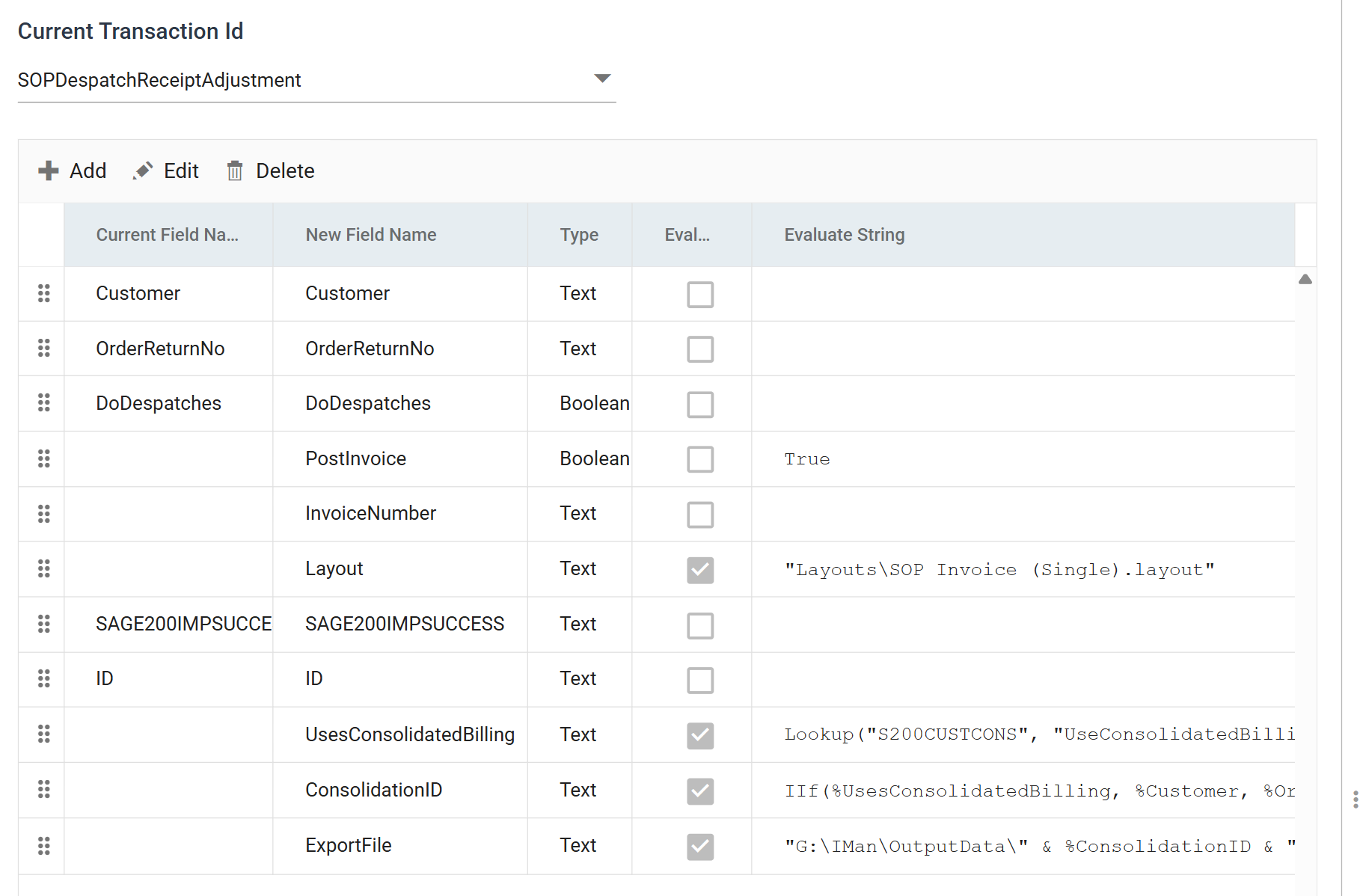Select the Lookup S200CUSTCONS evaluate string
Viewport: 1360px width, 896px height.
(1039, 734)
